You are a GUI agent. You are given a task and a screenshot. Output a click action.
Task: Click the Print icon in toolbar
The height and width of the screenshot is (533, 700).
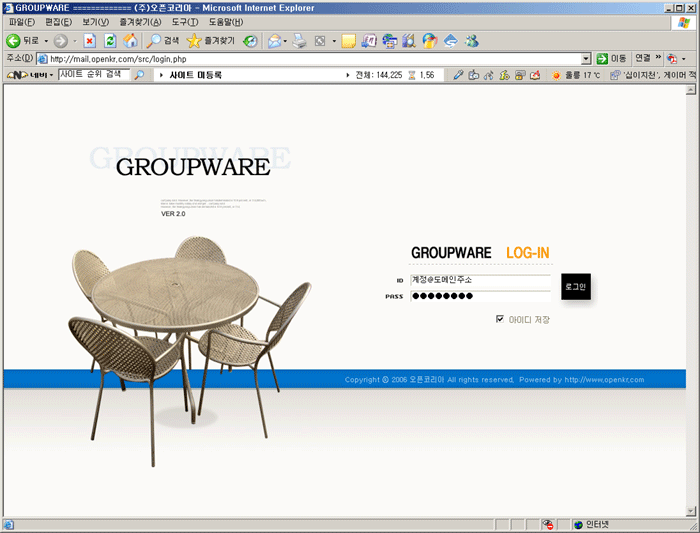coord(299,41)
